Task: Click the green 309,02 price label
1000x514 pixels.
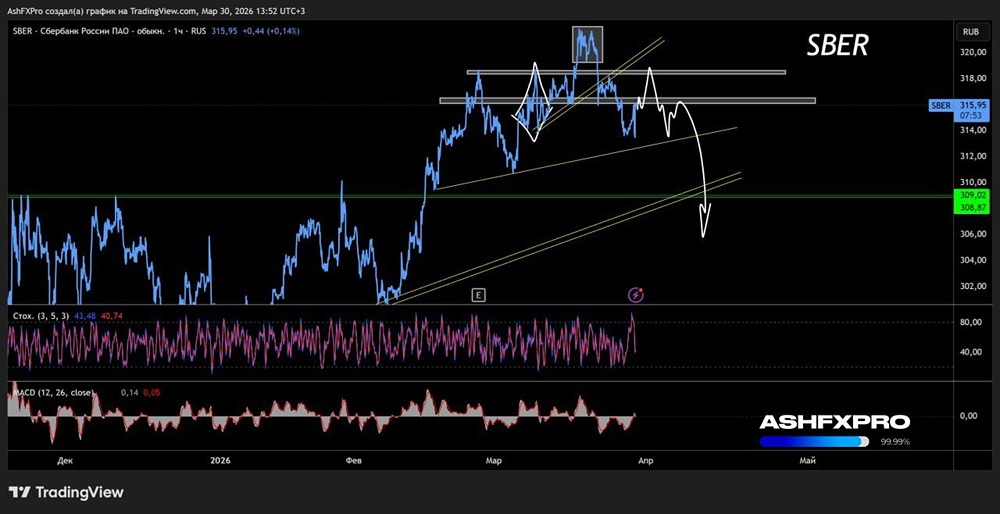Action: tap(972, 194)
